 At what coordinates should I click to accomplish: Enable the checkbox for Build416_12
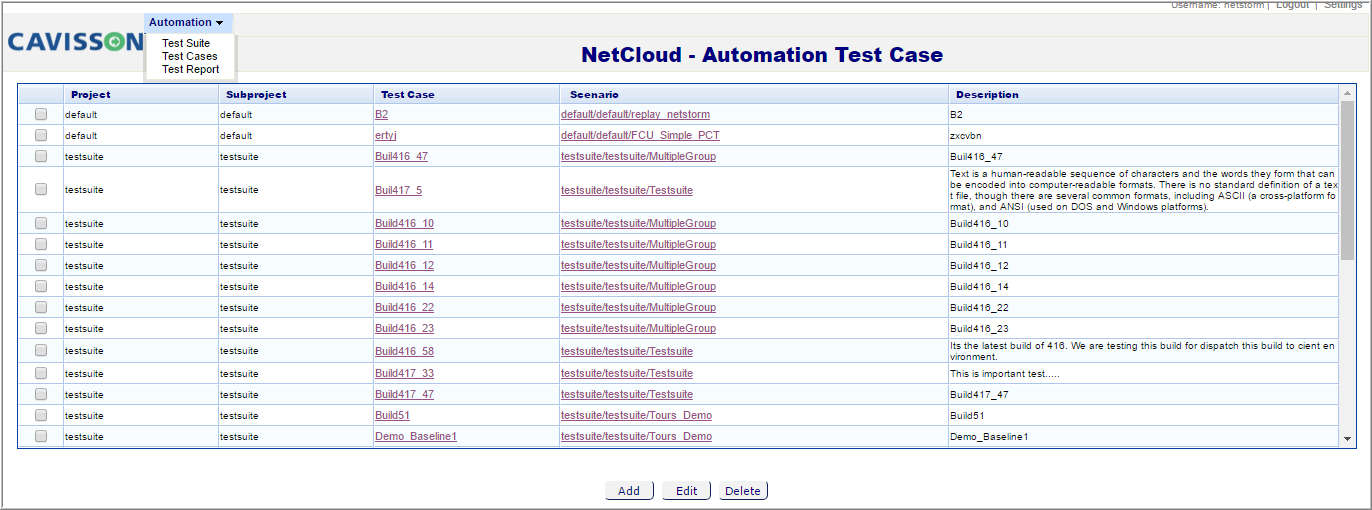pos(41,265)
